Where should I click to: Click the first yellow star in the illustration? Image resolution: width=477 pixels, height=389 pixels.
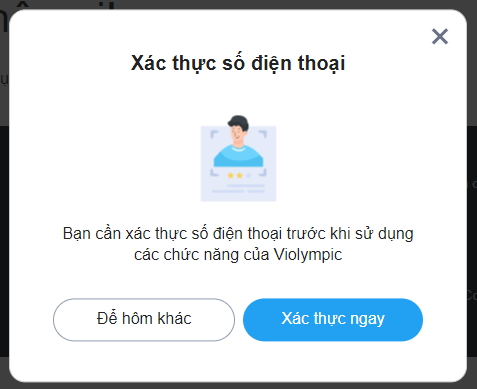click(230, 175)
